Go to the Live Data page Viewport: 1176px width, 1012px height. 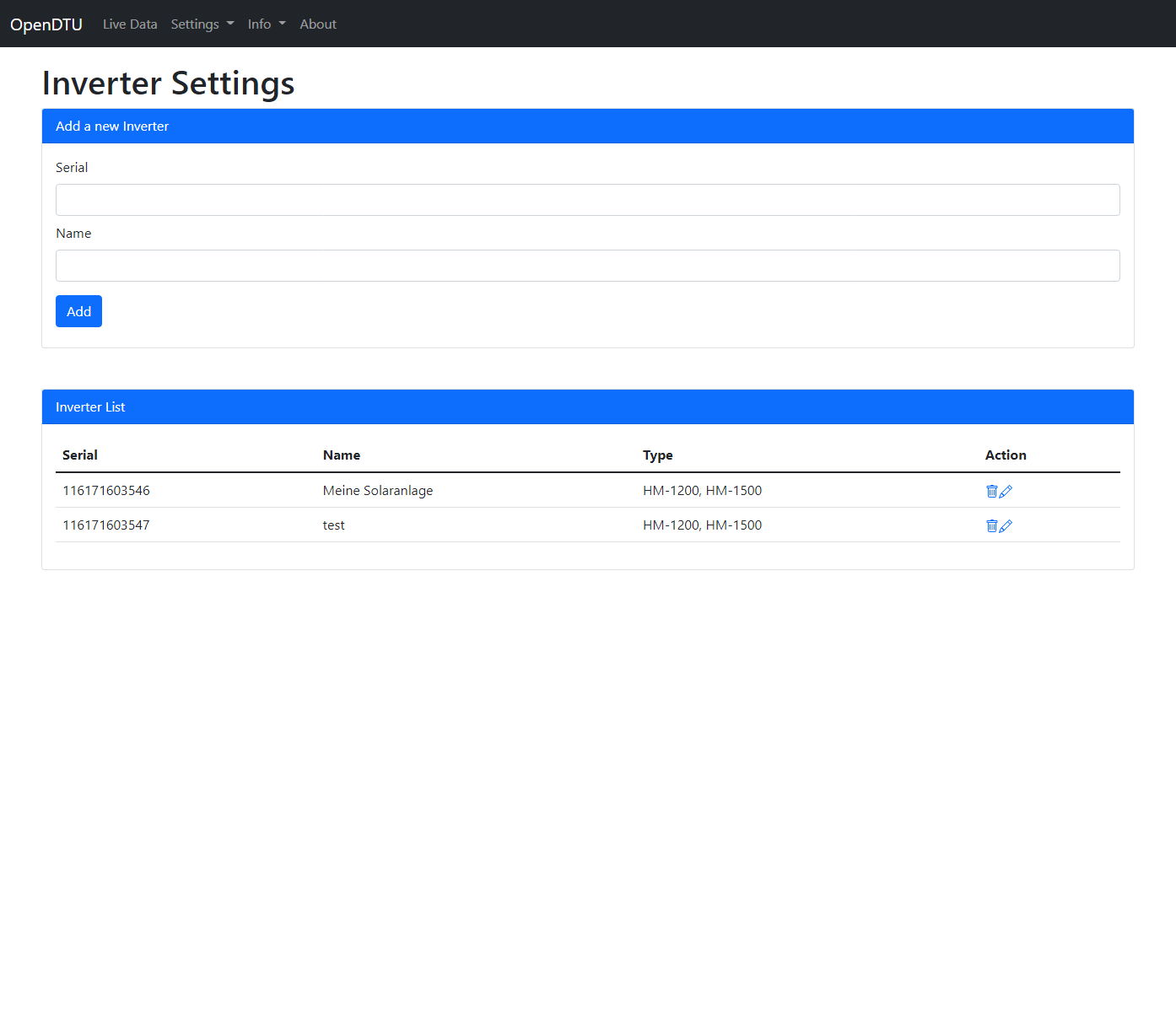(x=130, y=24)
